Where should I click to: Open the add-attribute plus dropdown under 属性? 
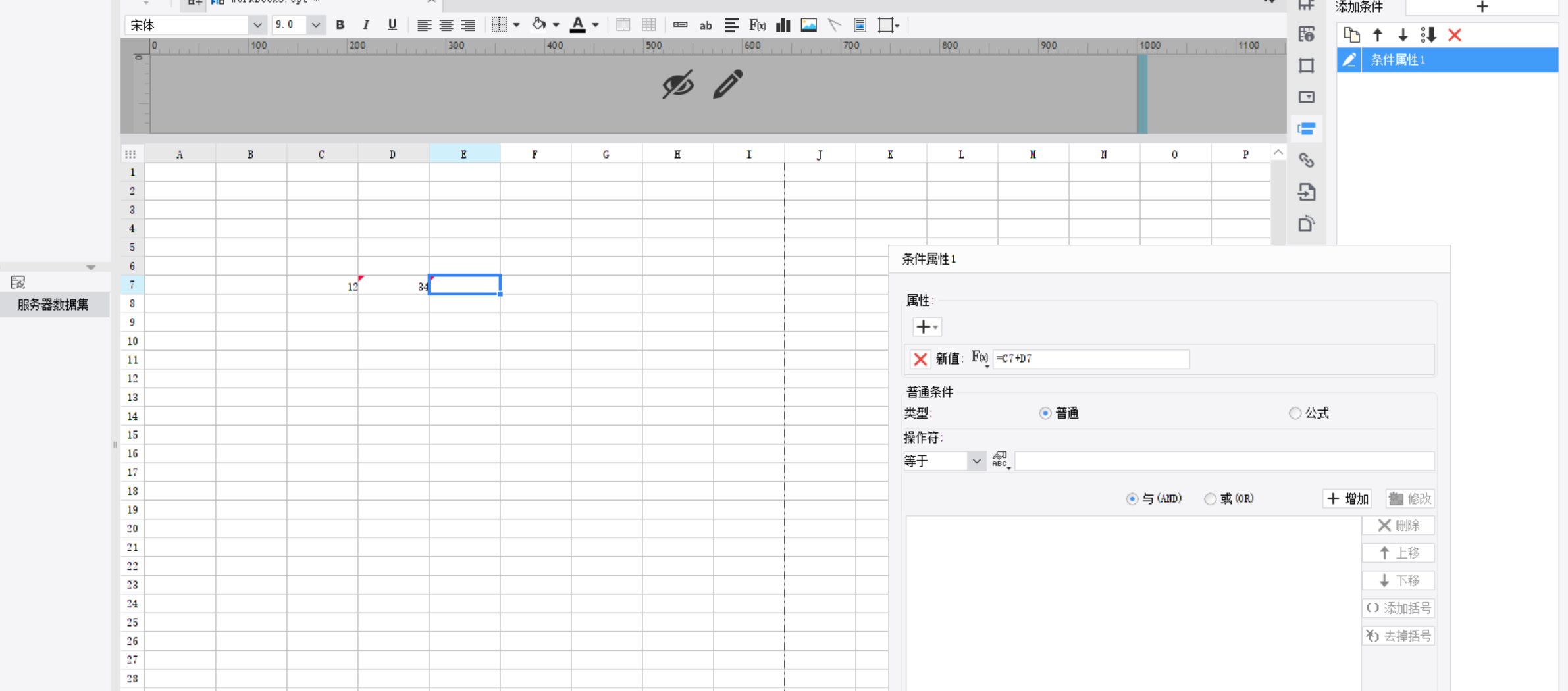click(x=927, y=326)
